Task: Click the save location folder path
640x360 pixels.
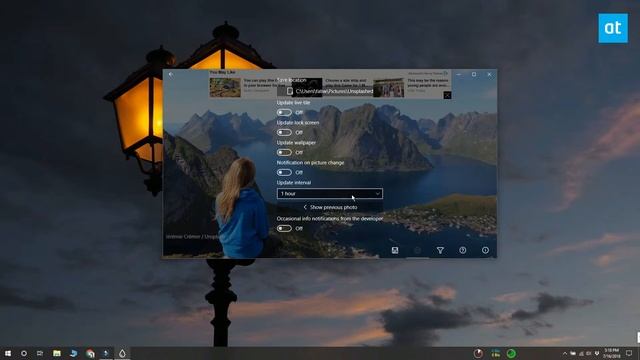Action: tap(329, 91)
